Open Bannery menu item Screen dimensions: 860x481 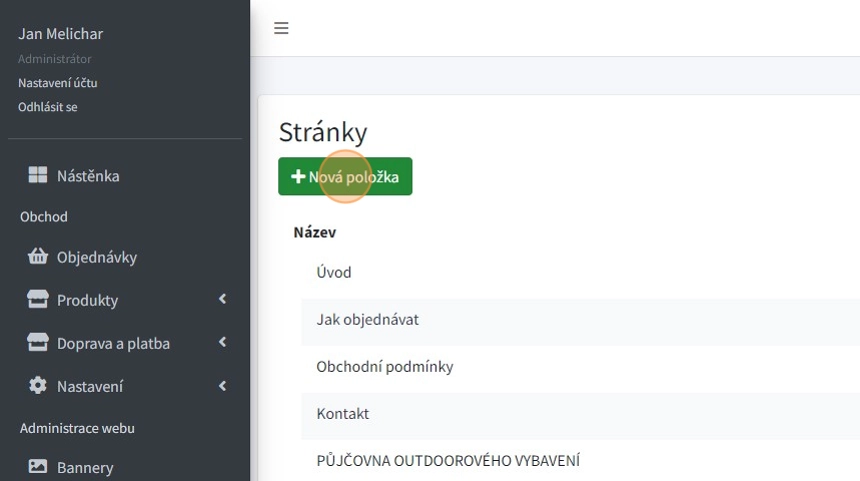85,467
